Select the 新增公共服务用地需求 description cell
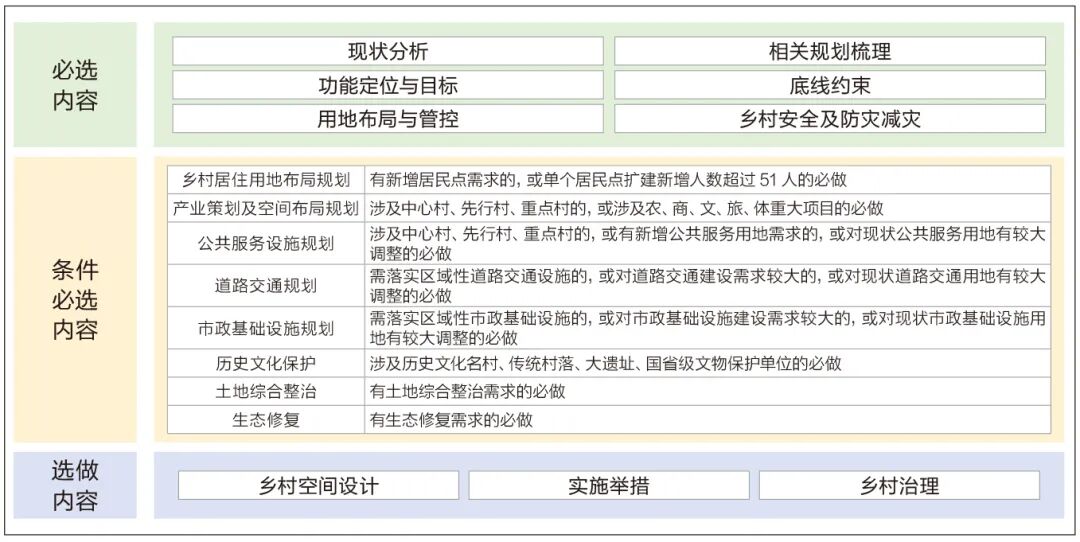This screenshot has height=542, width=1080. pyautogui.click(x=707, y=243)
